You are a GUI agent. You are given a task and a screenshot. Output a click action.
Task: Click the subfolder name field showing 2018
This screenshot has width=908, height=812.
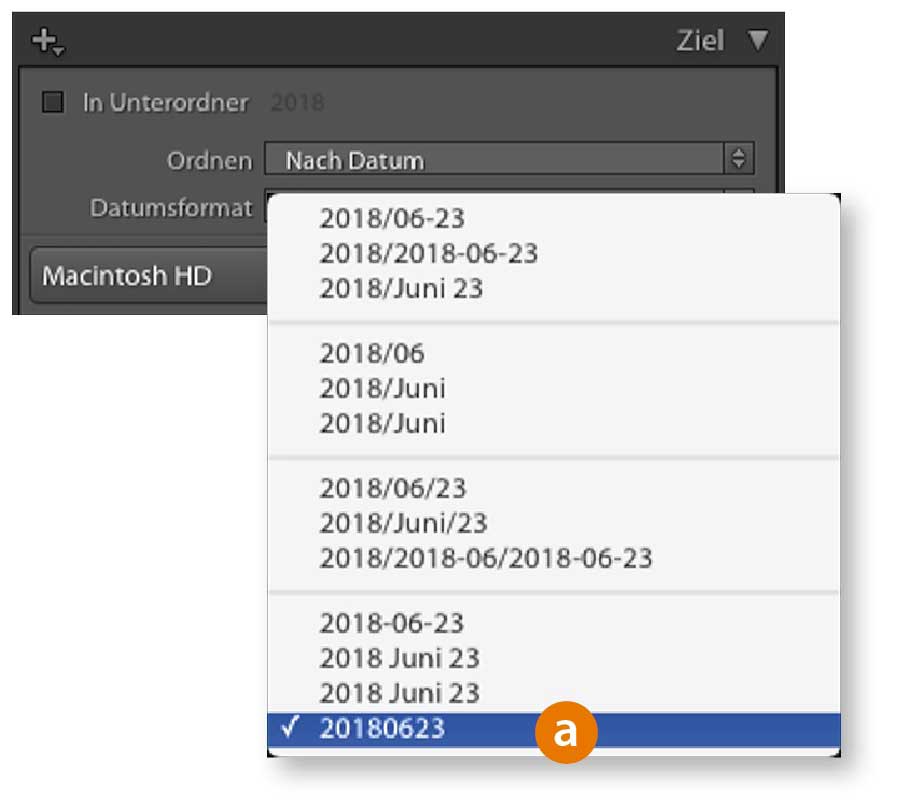tap(298, 102)
